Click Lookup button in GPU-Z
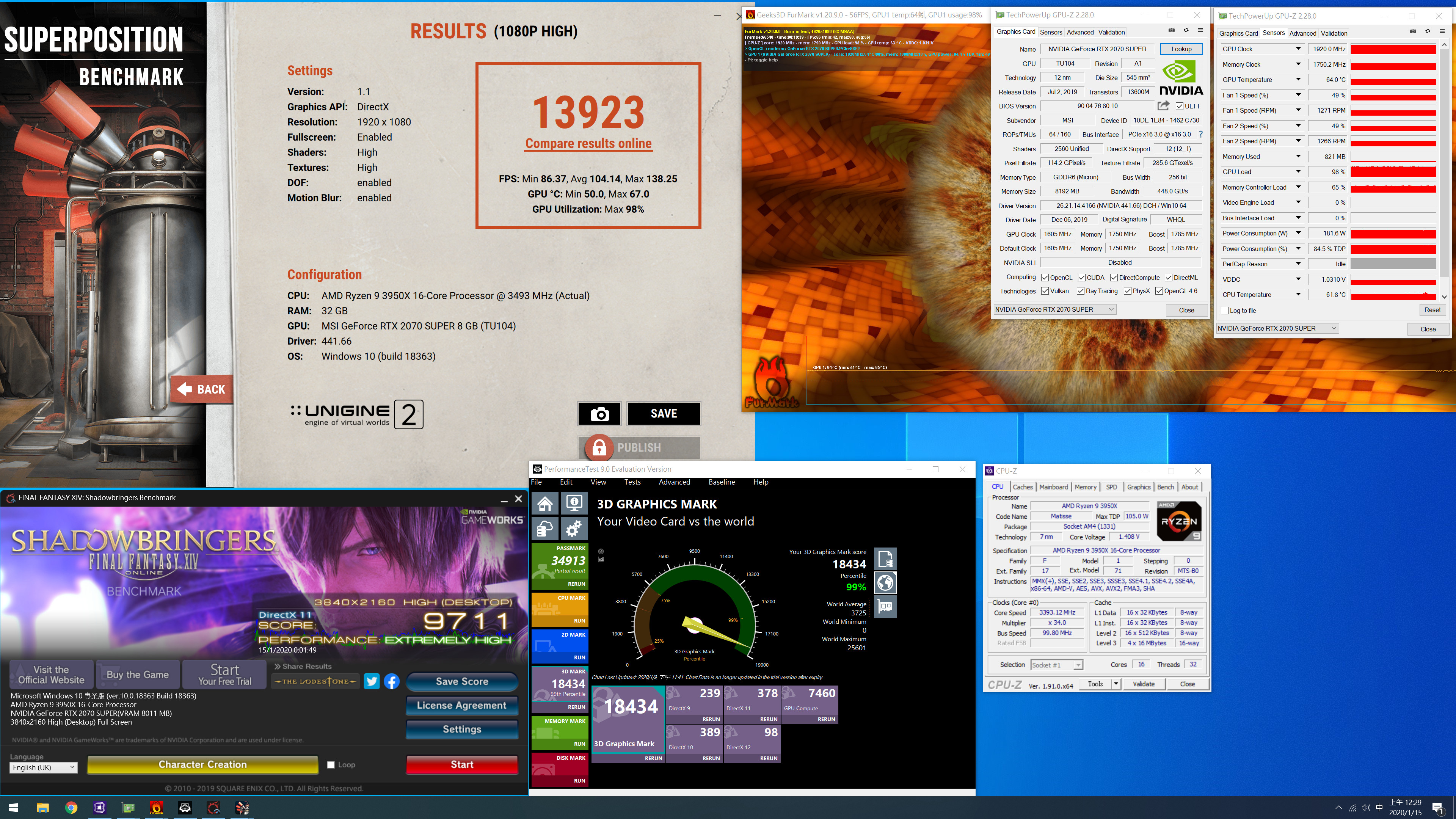1456x819 pixels. pyautogui.click(x=1181, y=49)
